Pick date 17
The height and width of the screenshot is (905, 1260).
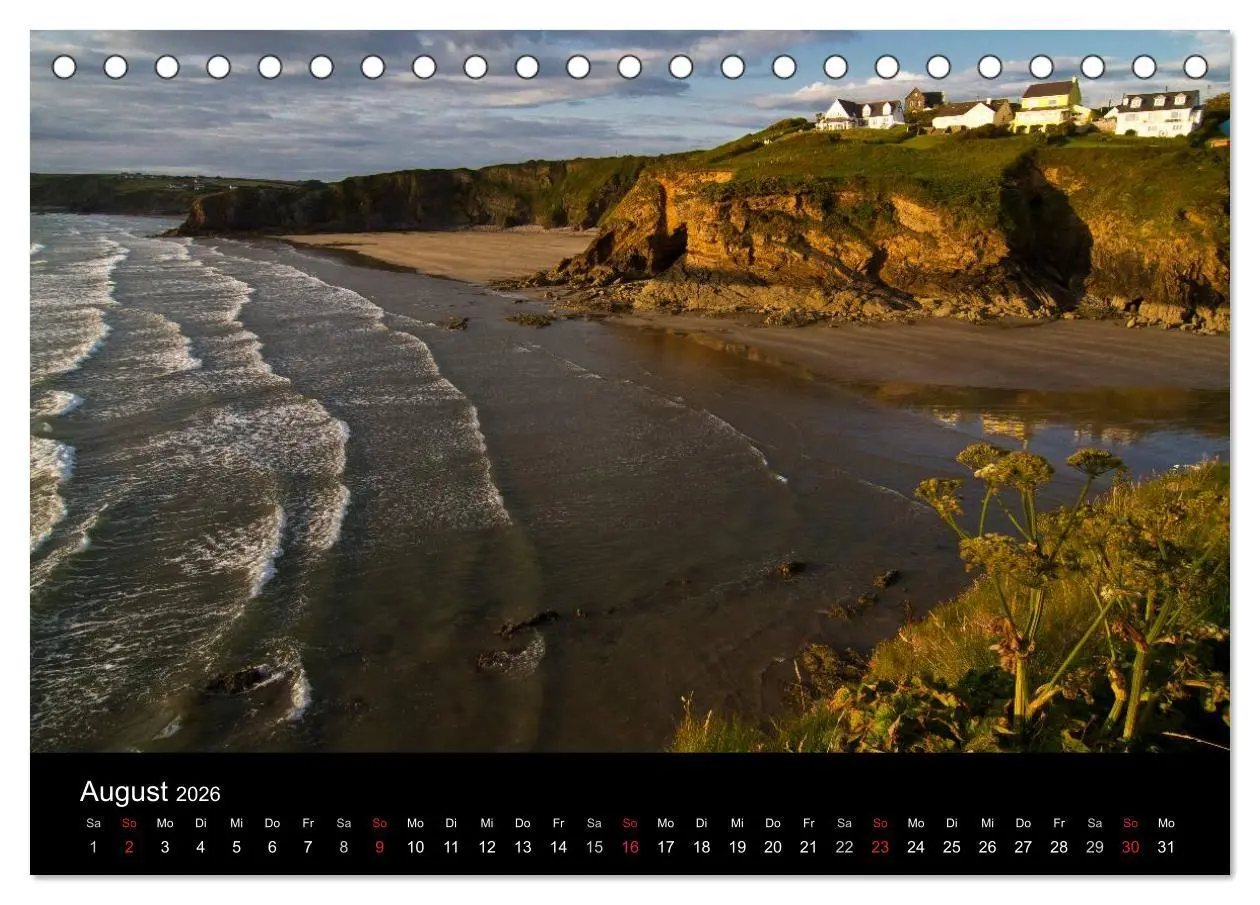(666, 847)
